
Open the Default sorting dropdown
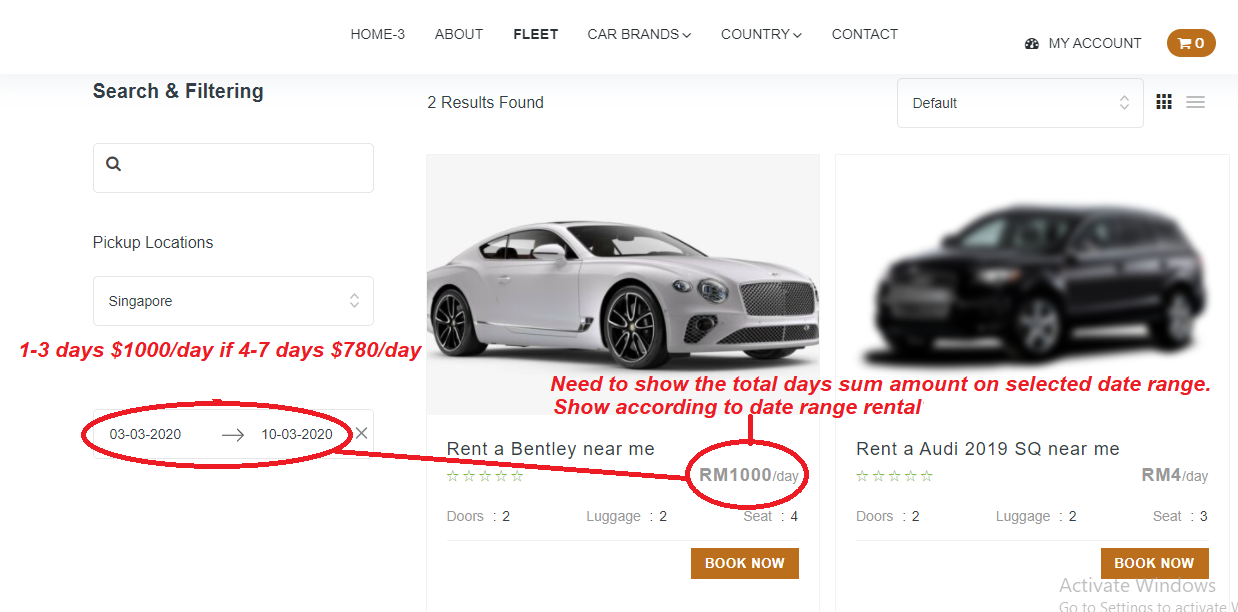1020,103
